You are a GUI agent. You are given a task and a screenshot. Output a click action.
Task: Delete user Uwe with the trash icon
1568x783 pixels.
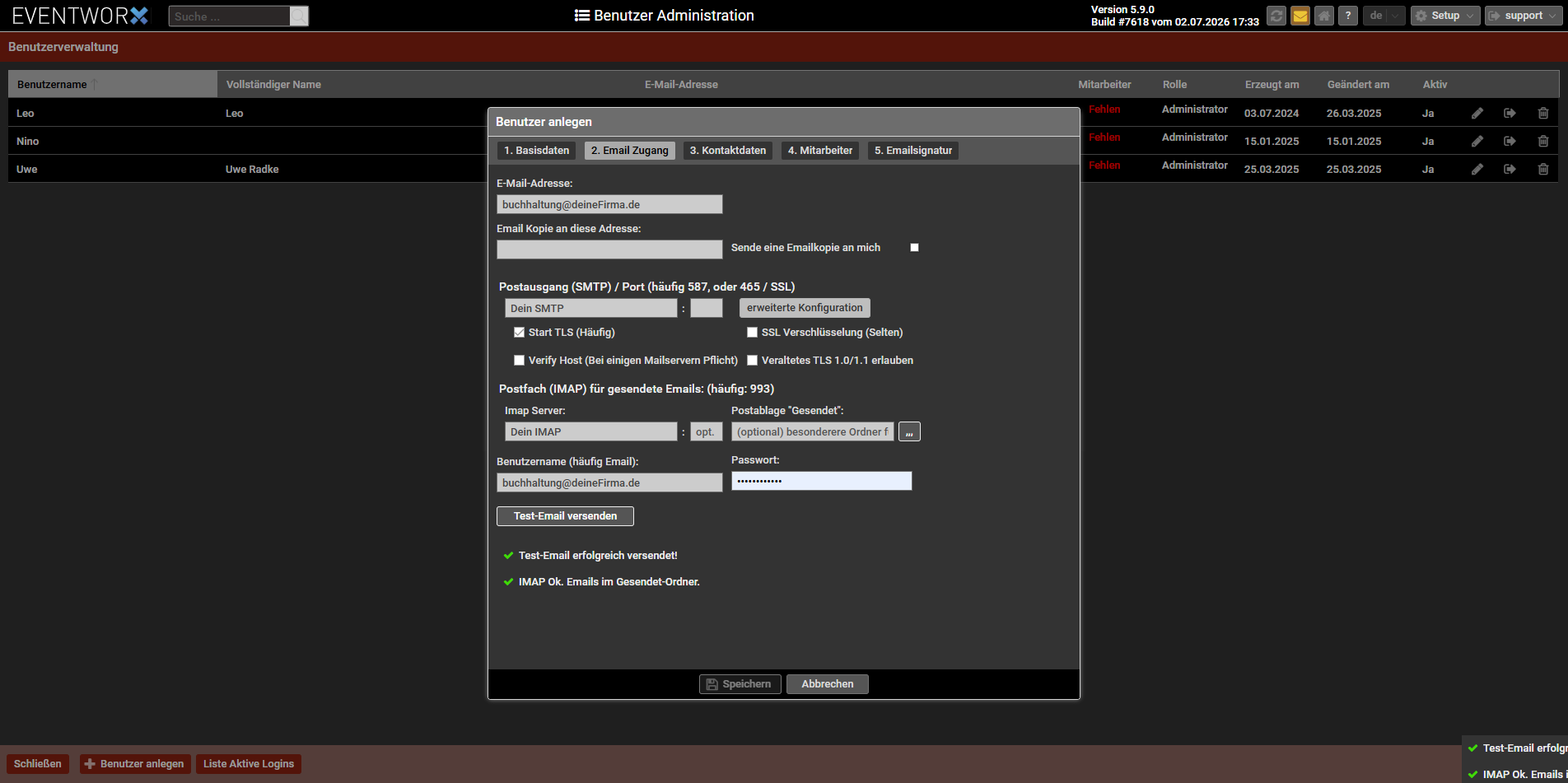click(x=1543, y=169)
